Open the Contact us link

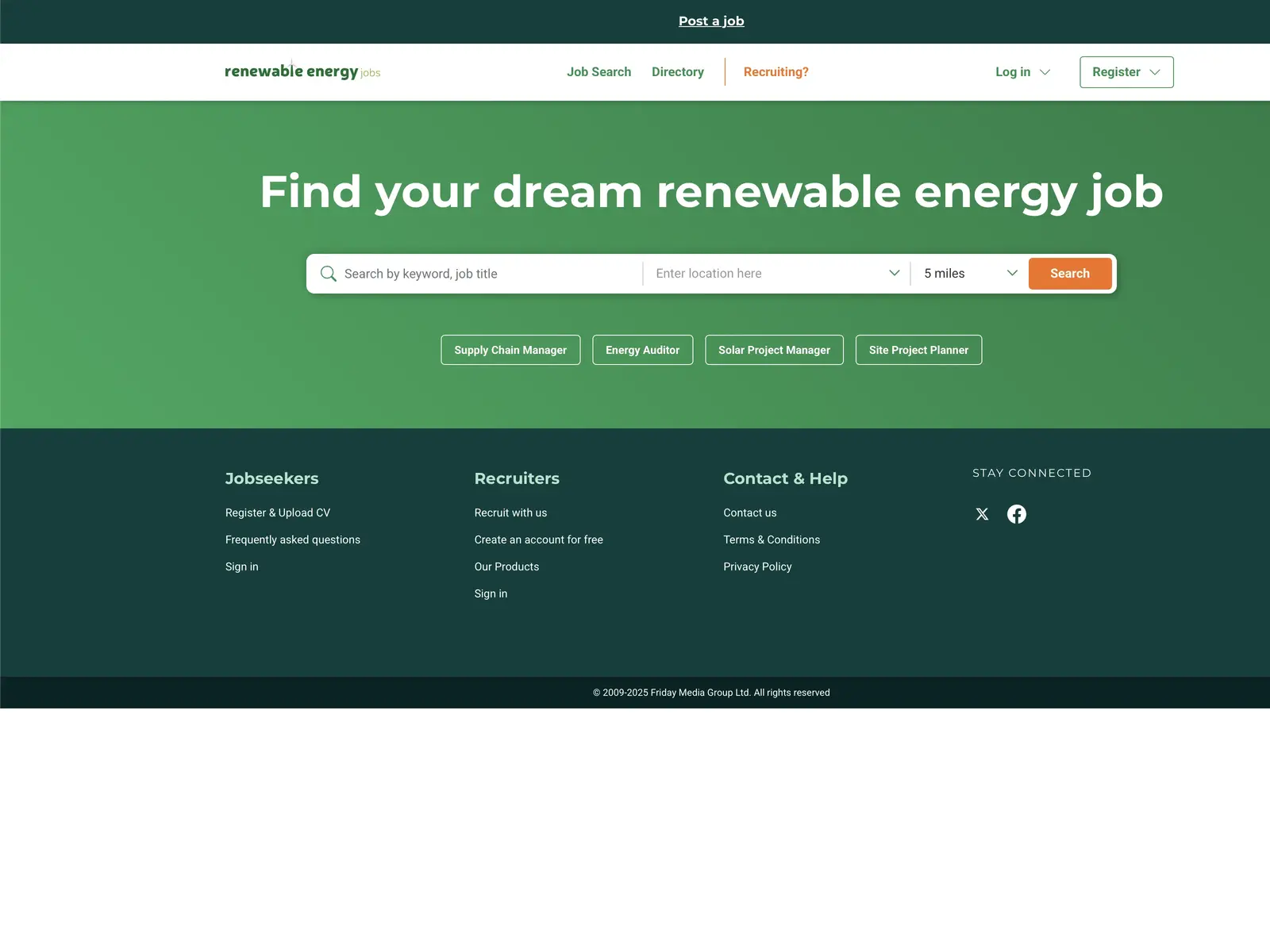750,513
